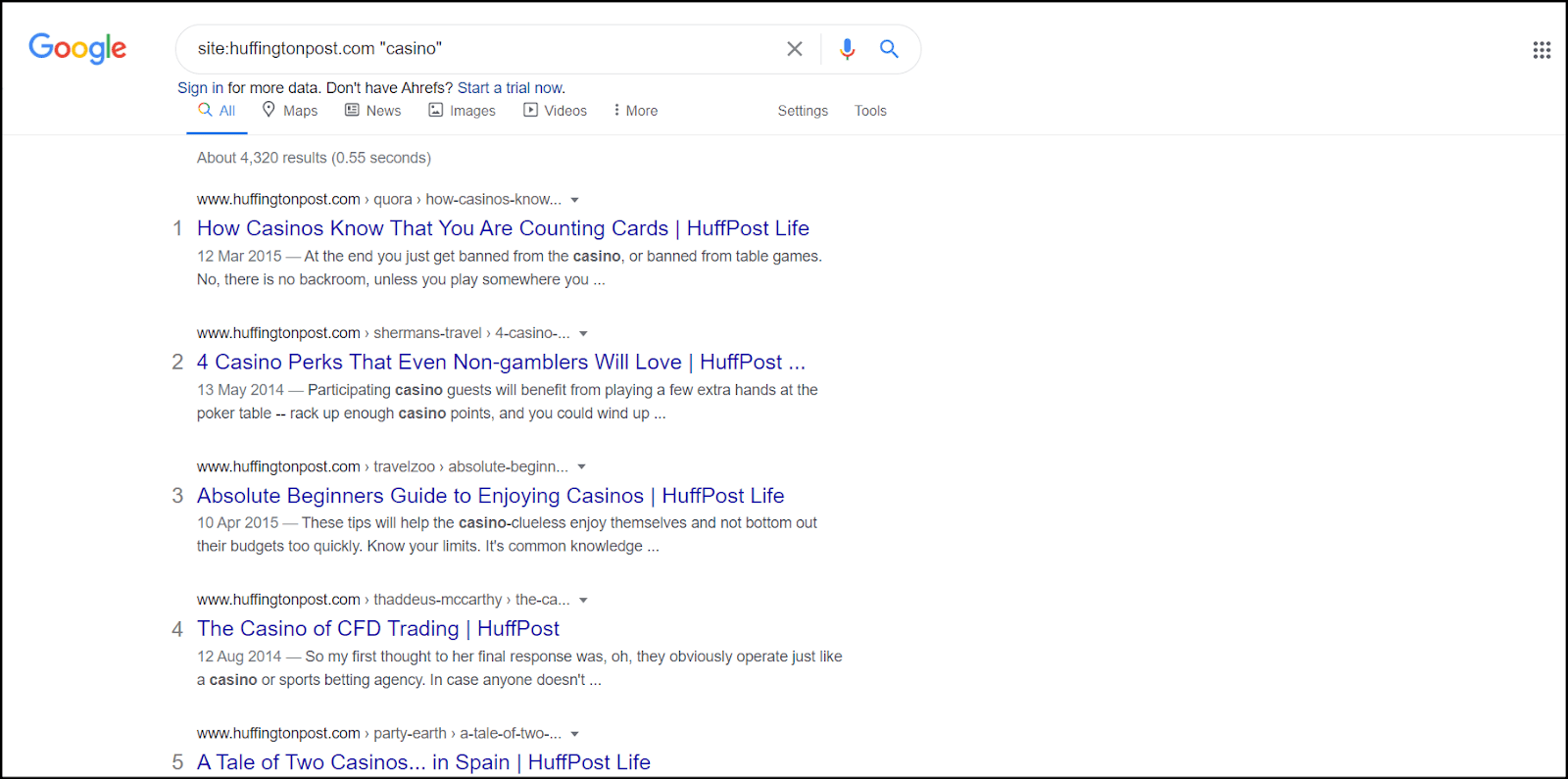
Task: Click the Start a trial now link
Action: tap(510, 88)
